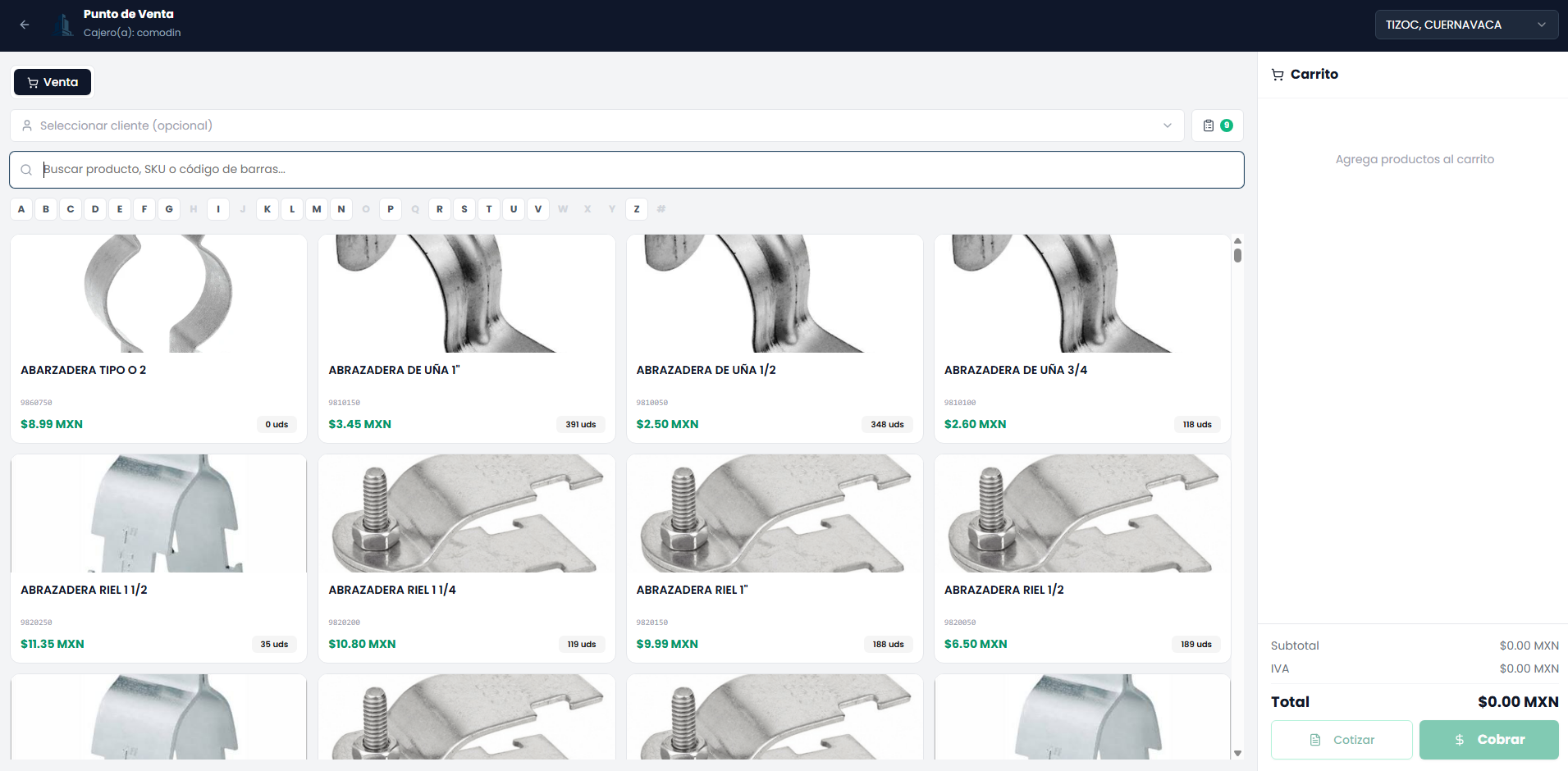Filter products by letter V
1568x771 pixels.
pos(538,209)
